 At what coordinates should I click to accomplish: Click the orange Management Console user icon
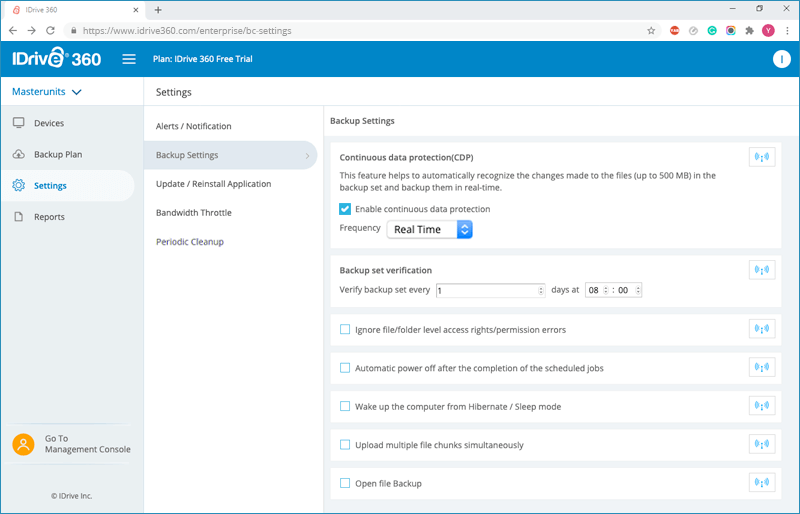tap(23, 444)
